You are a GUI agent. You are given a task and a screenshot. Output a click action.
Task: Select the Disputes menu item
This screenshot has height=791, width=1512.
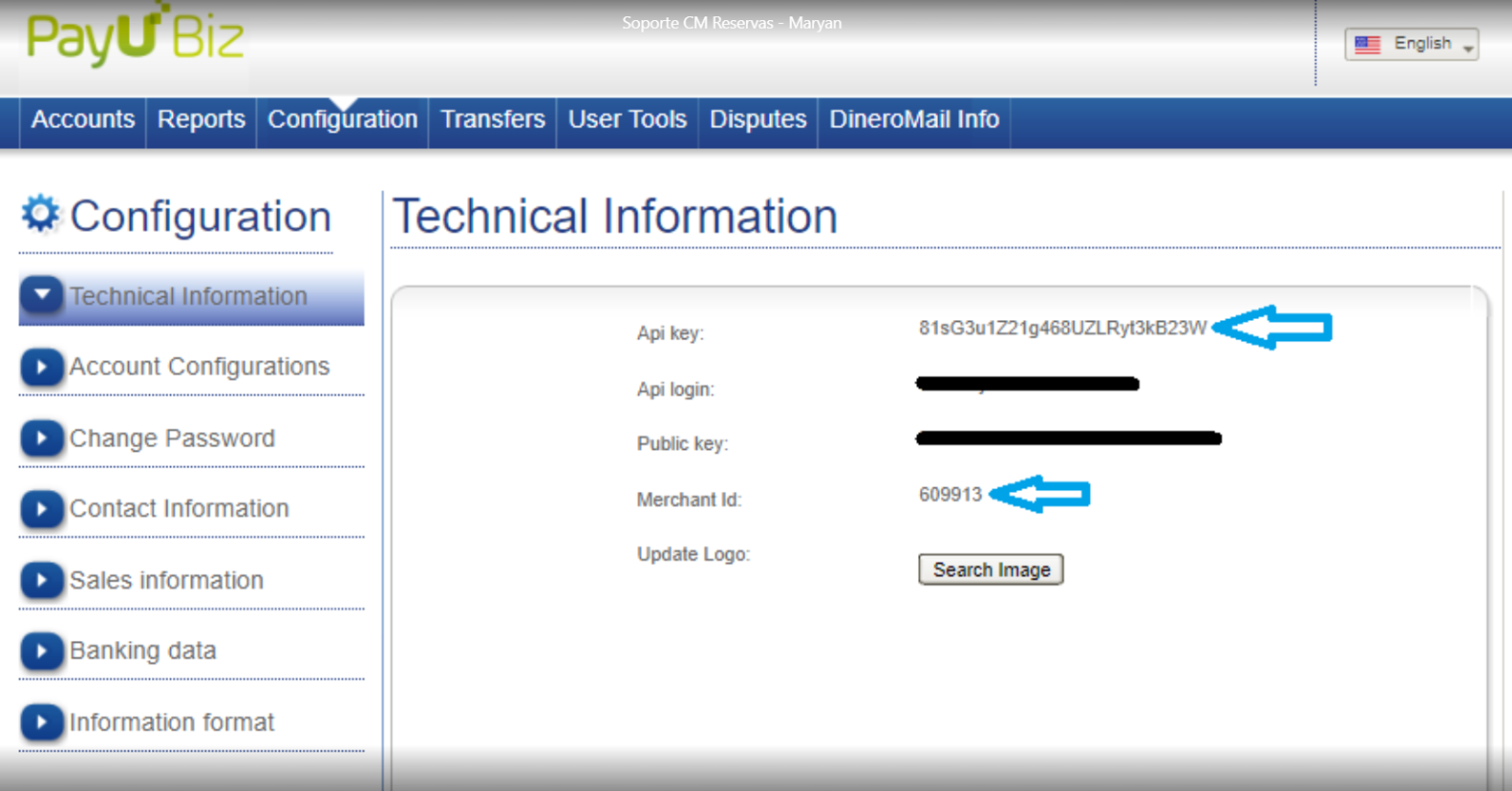pyautogui.click(x=757, y=119)
